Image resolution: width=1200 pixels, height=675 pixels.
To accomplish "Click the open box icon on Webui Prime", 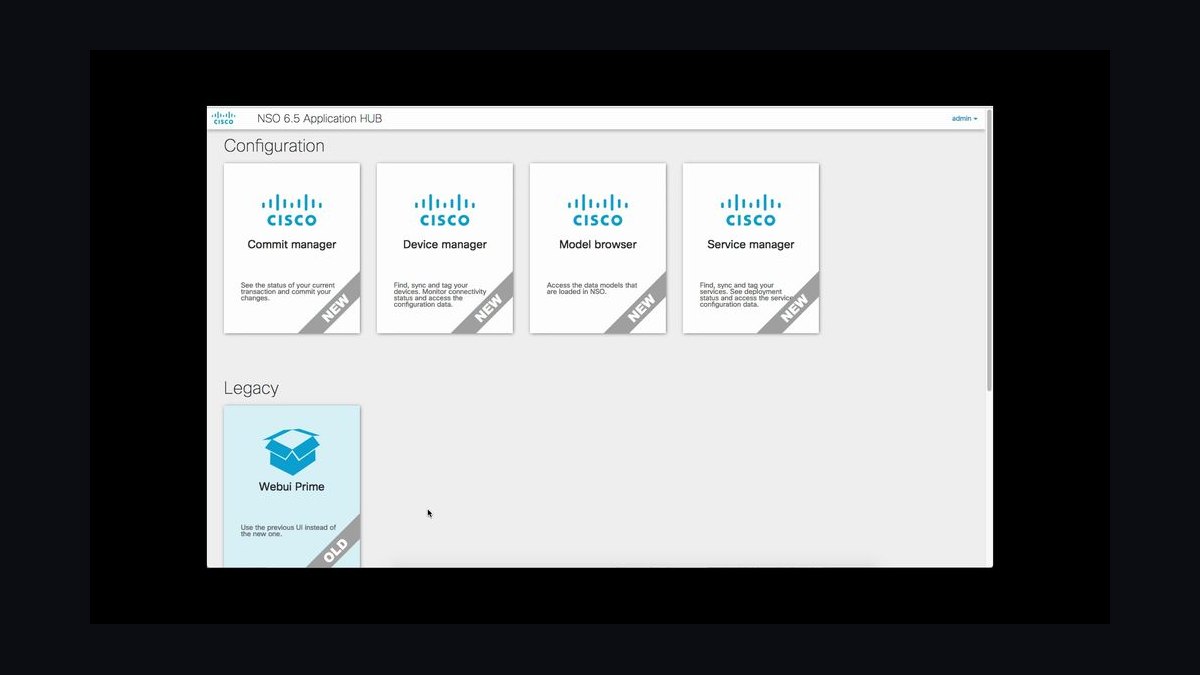I will (292, 452).
